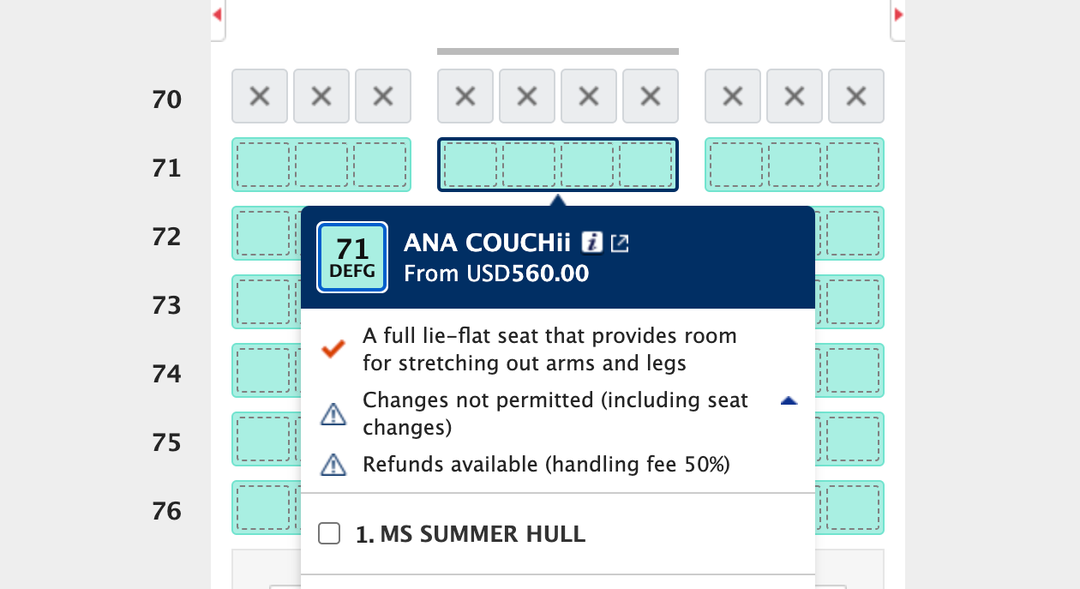Click the red left scroll arrow above seats
Viewport: 1080px width, 589px height.
[x=215, y=13]
